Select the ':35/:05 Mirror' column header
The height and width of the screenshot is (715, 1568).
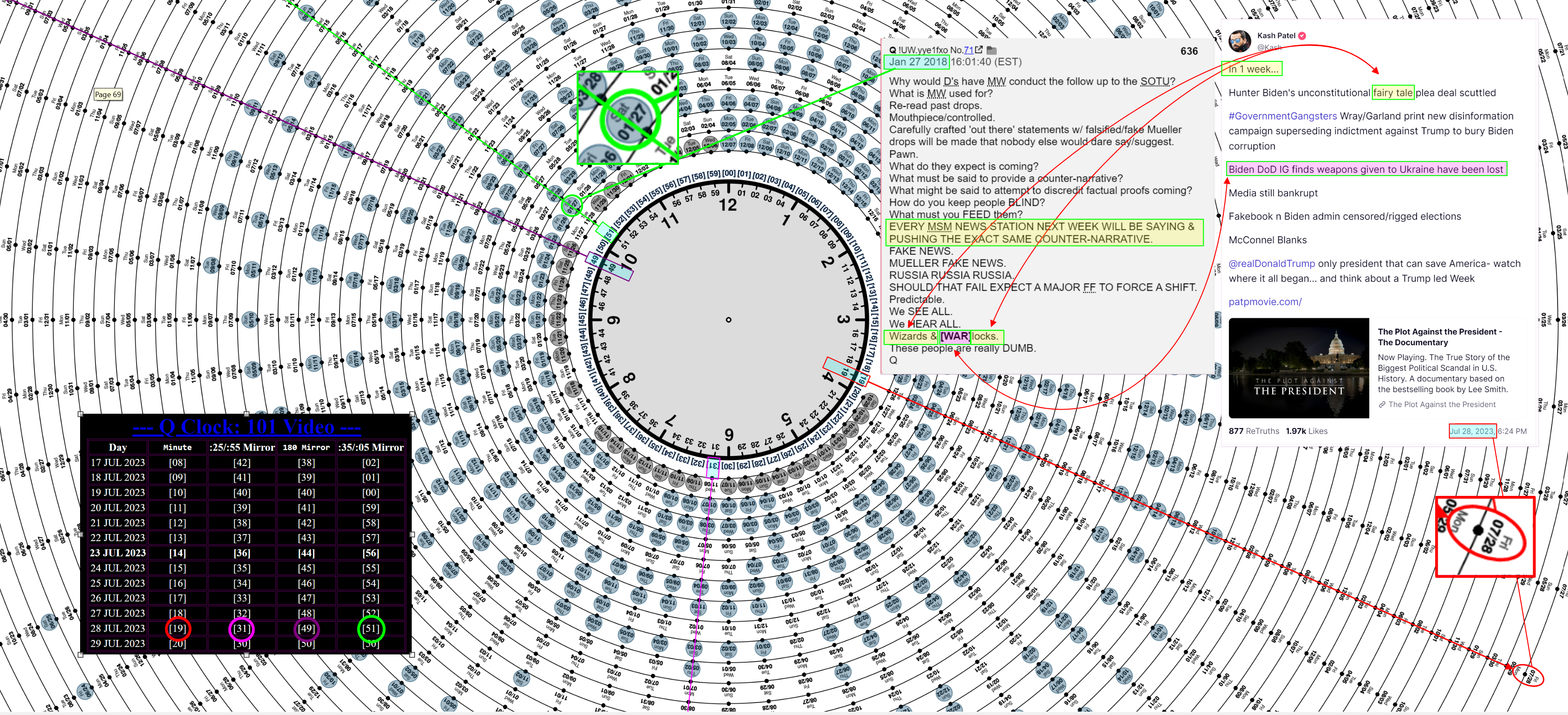point(371,447)
